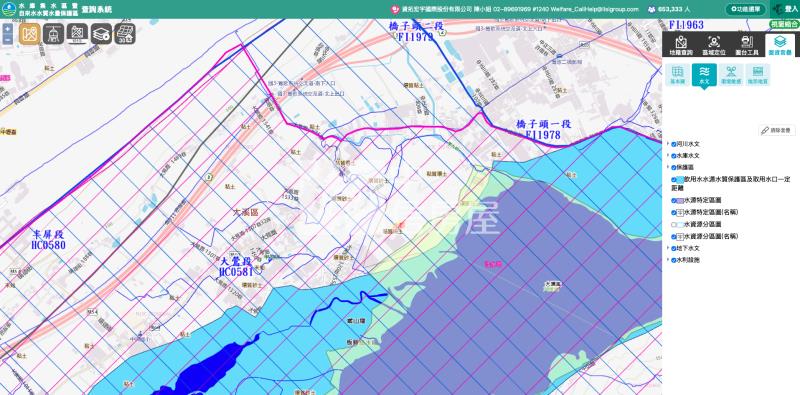Select the fourth geology layer category icon

point(758,75)
